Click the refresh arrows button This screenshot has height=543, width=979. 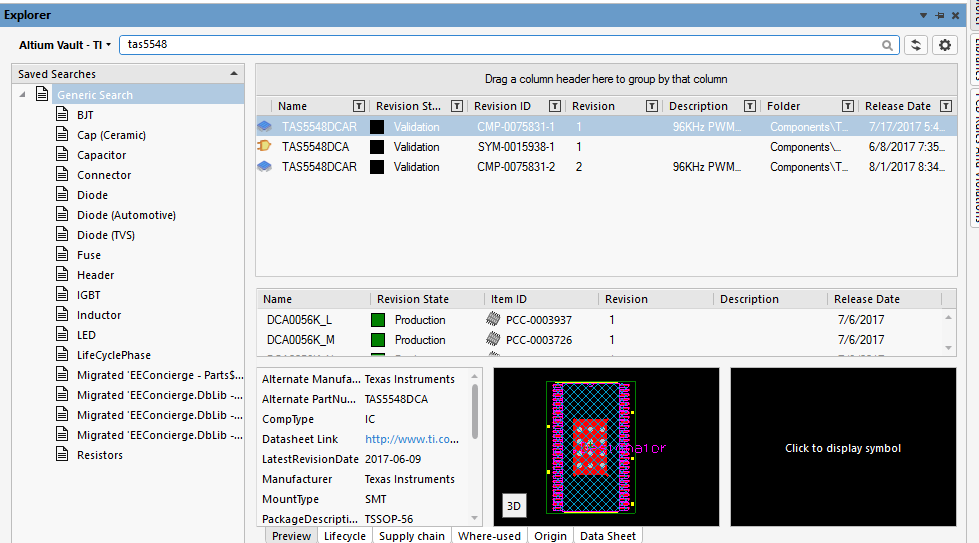916,45
